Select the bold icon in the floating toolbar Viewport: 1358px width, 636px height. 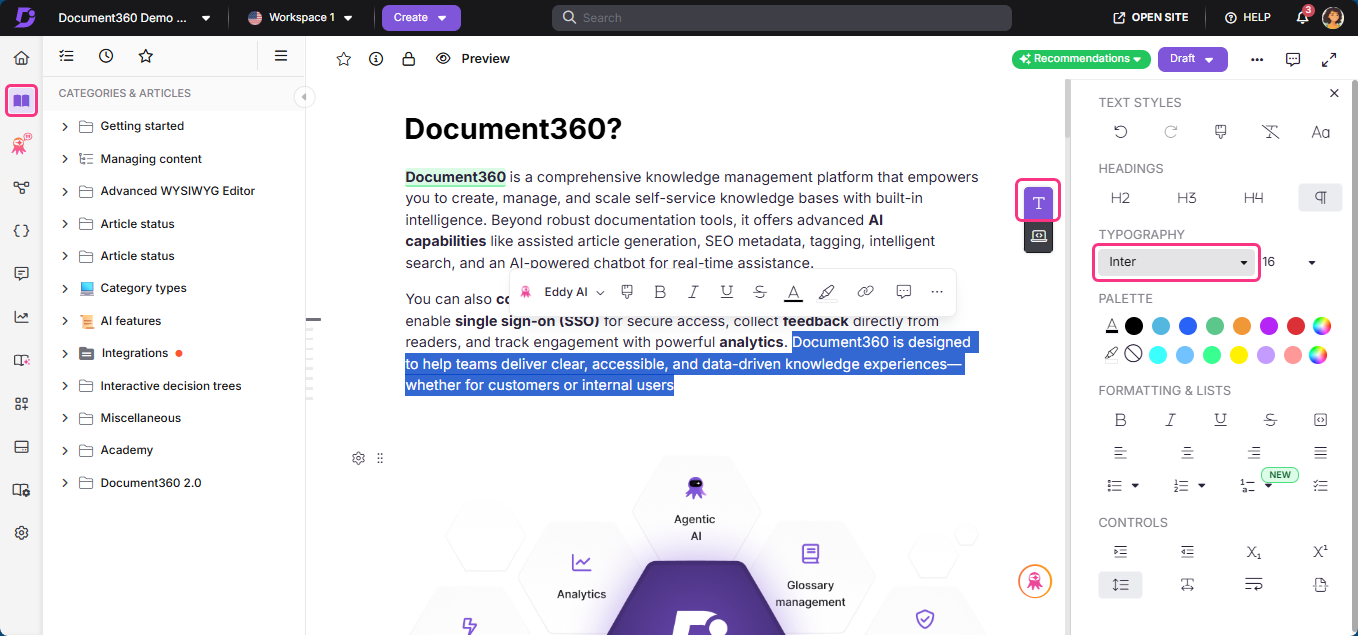click(659, 291)
